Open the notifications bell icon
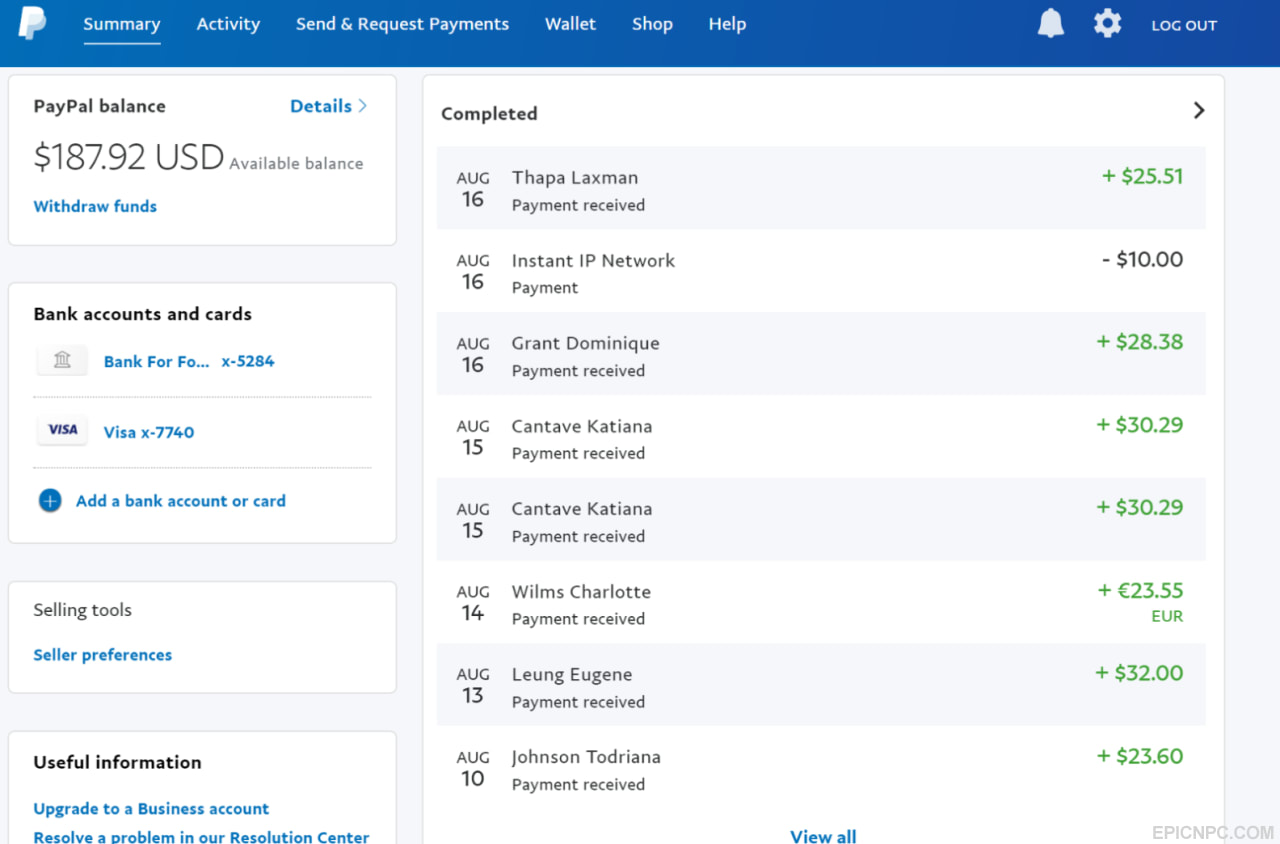1280x844 pixels. pyautogui.click(x=1051, y=23)
